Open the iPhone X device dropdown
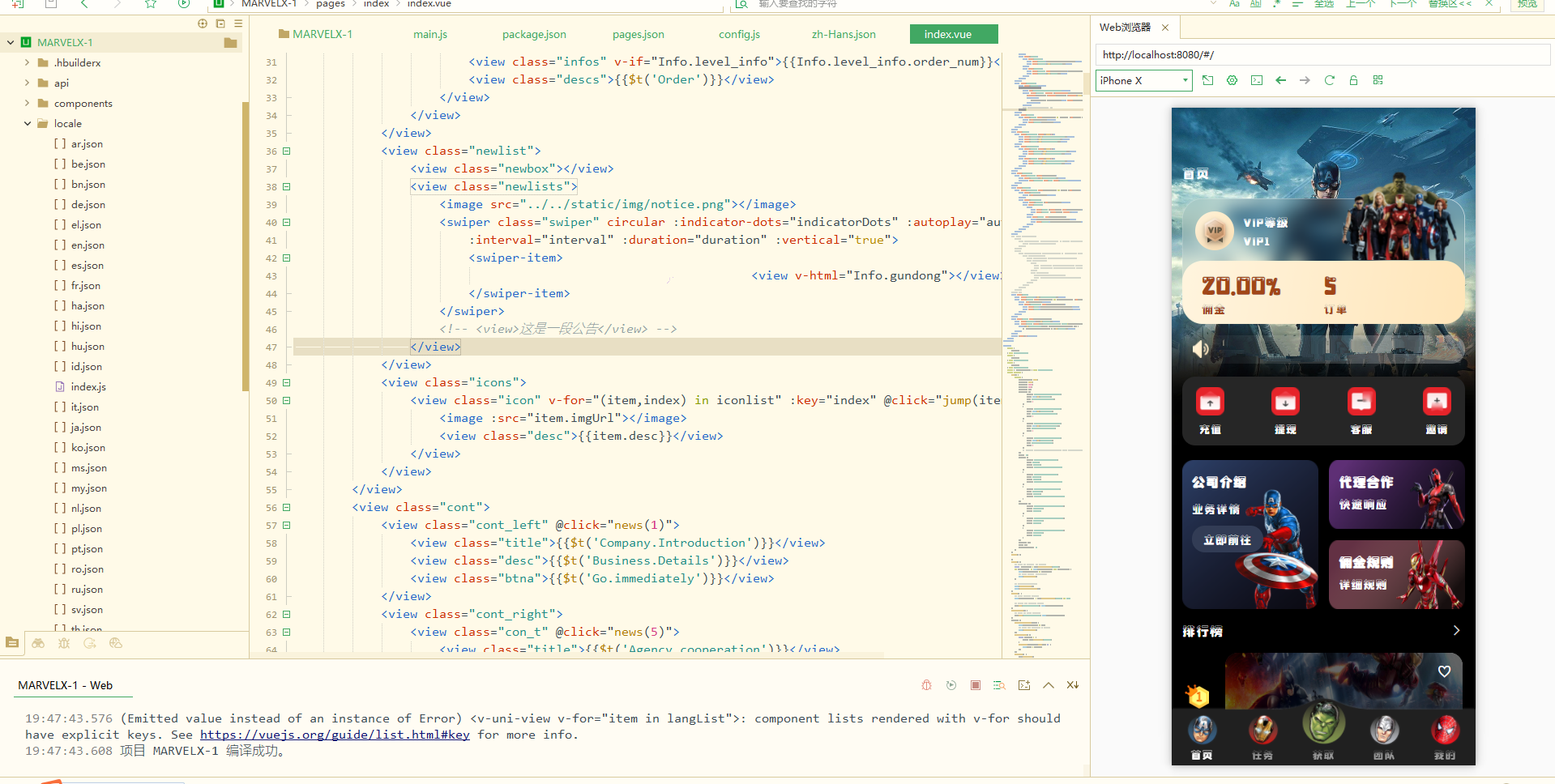 point(1144,80)
